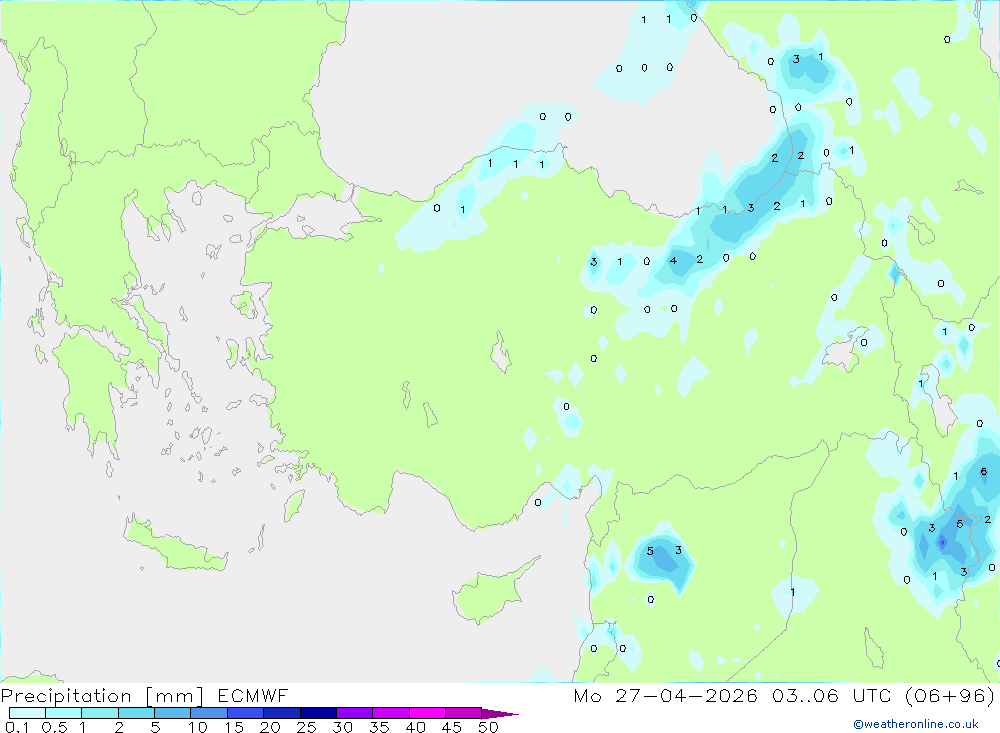Click the 1–2 mm legend color box
Image resolution: width=1000 pixels, height=733 pixels.
tap(99, 713)
